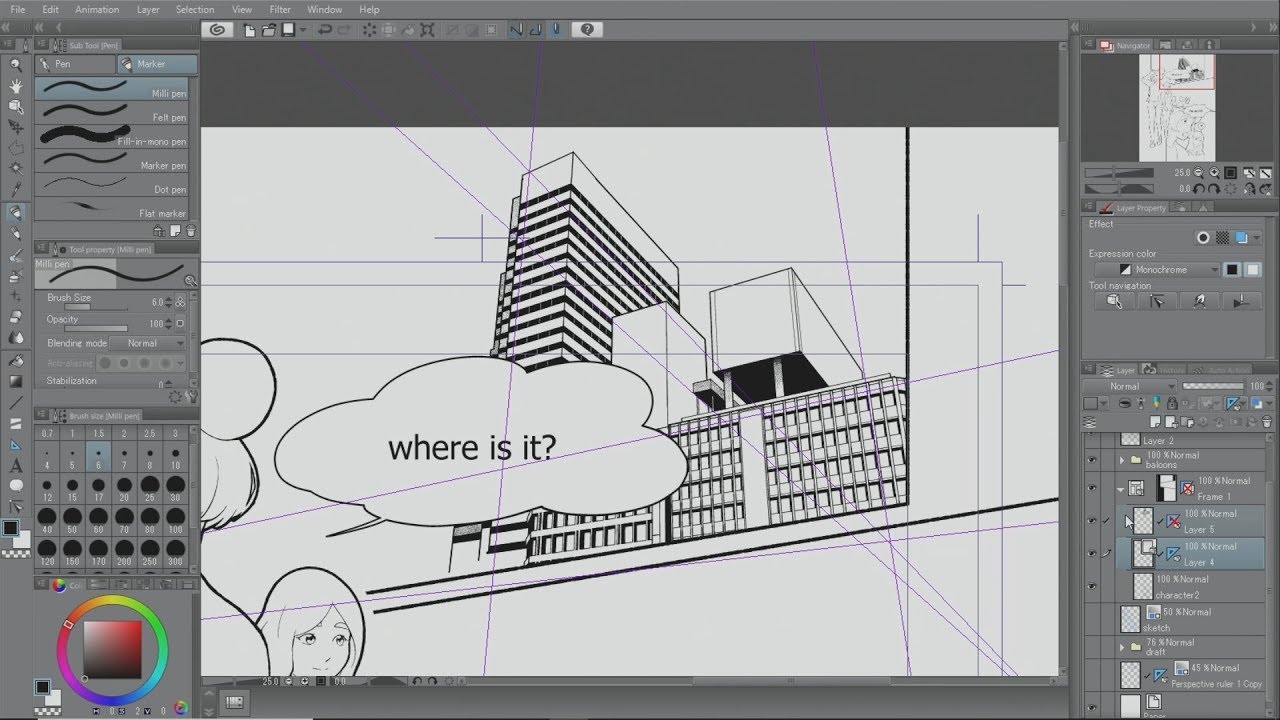Select the sketch layer
Image resolution: width=1280 pixels, height=720 pixels.
(x=1192, y=619)
